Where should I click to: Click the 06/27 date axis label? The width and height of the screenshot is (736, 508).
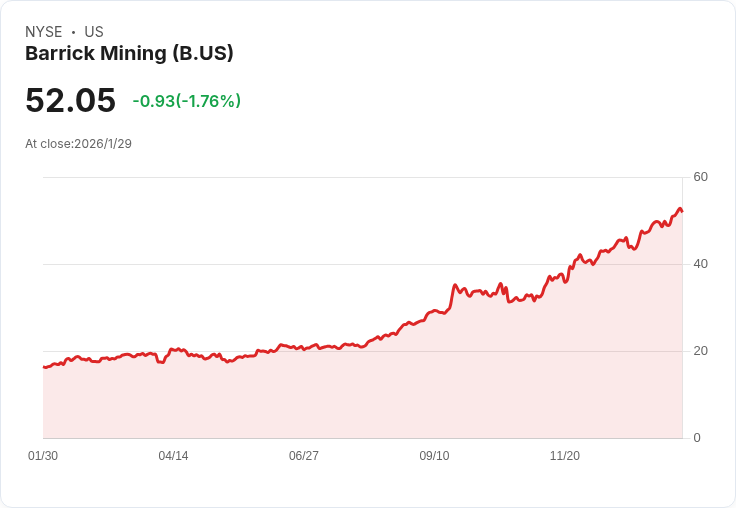pos(304,456)
